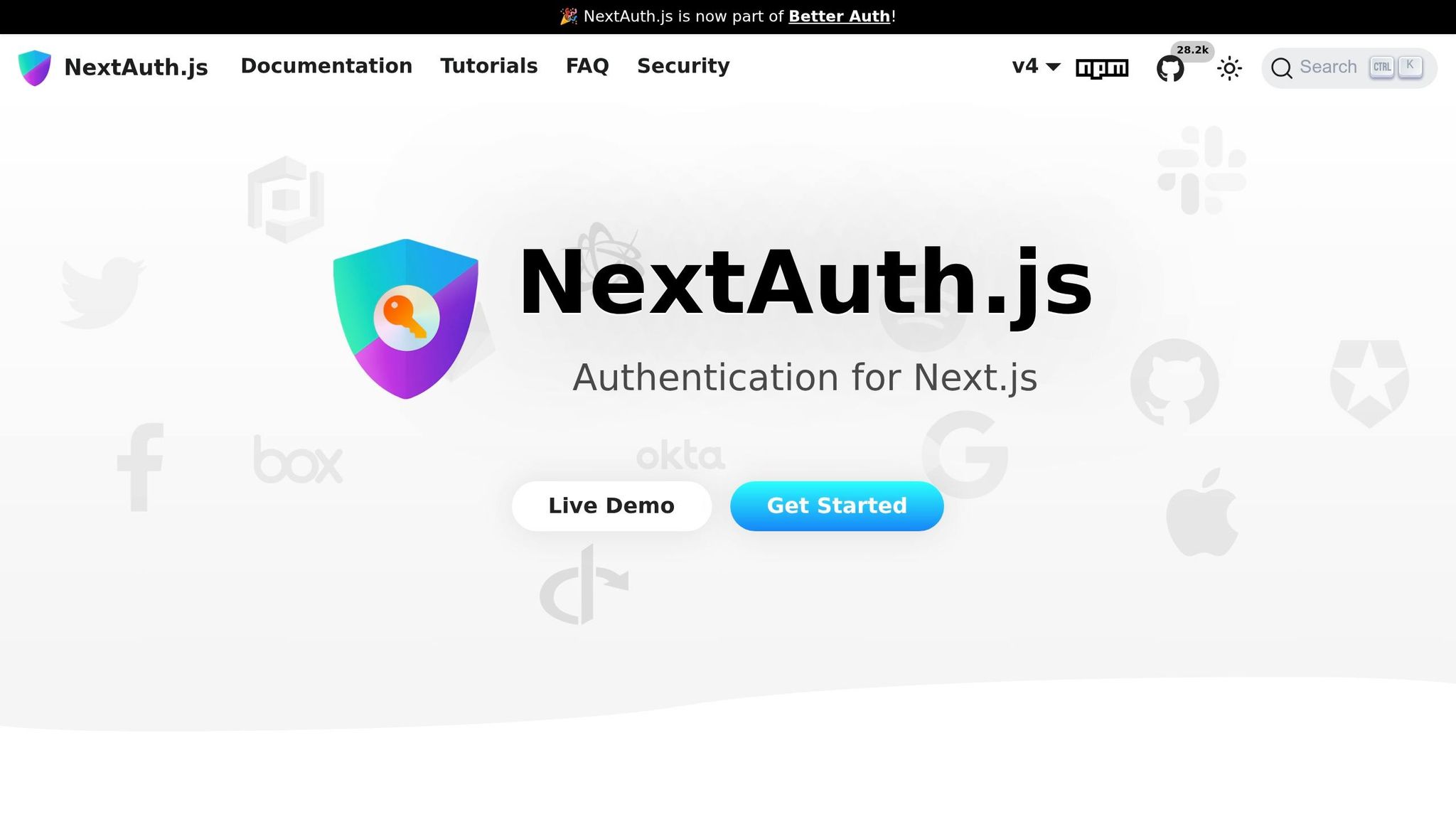Click the Authentication for Next.js tagline

click(x=805, y=378)
